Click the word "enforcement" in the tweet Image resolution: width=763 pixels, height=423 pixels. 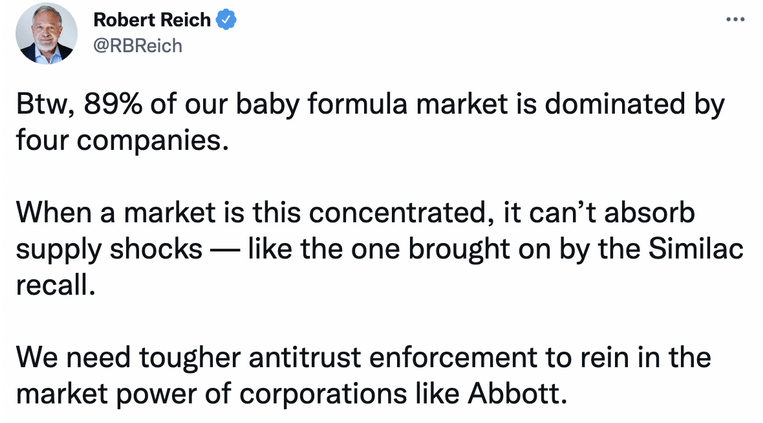click(452, 357)
